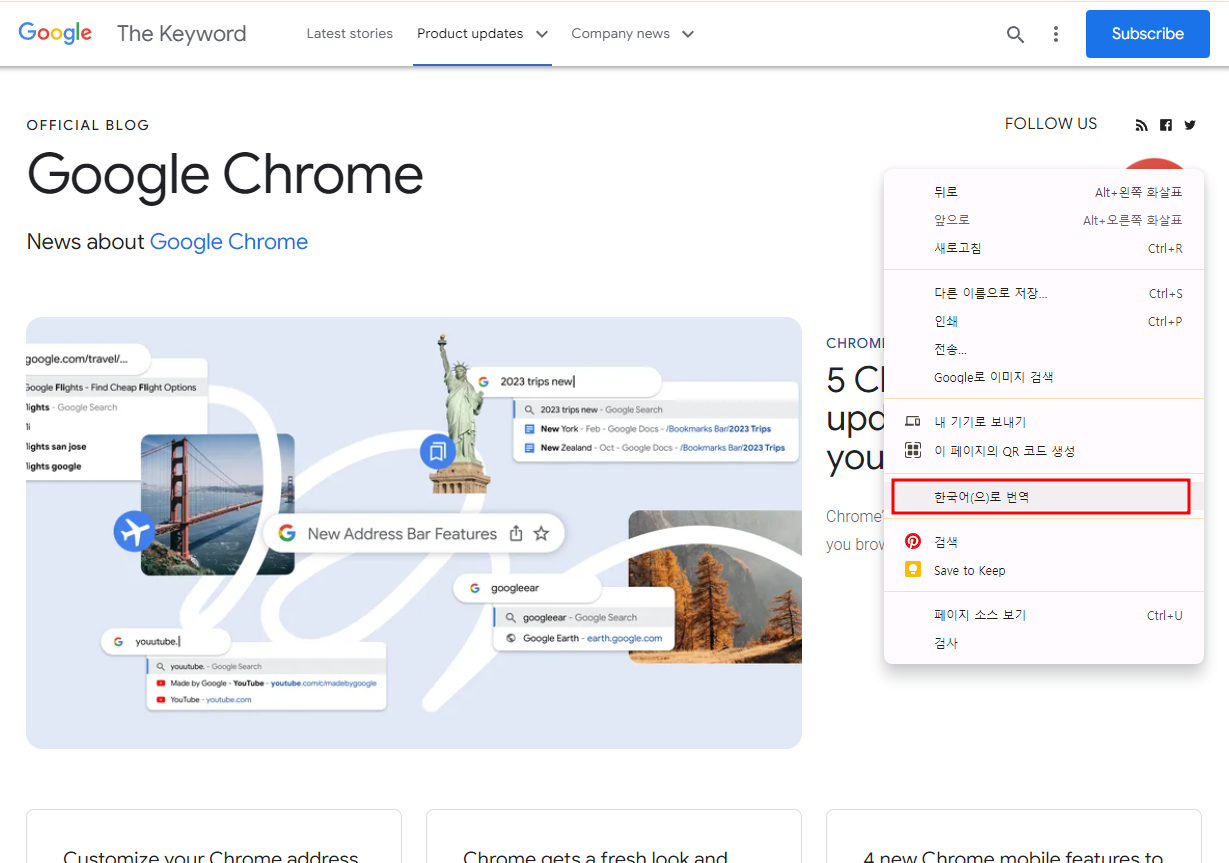This screenshot has width=1229, height=863.
Task: Choose Save to Keep menu entry
Action: (x=1044, y=570)
